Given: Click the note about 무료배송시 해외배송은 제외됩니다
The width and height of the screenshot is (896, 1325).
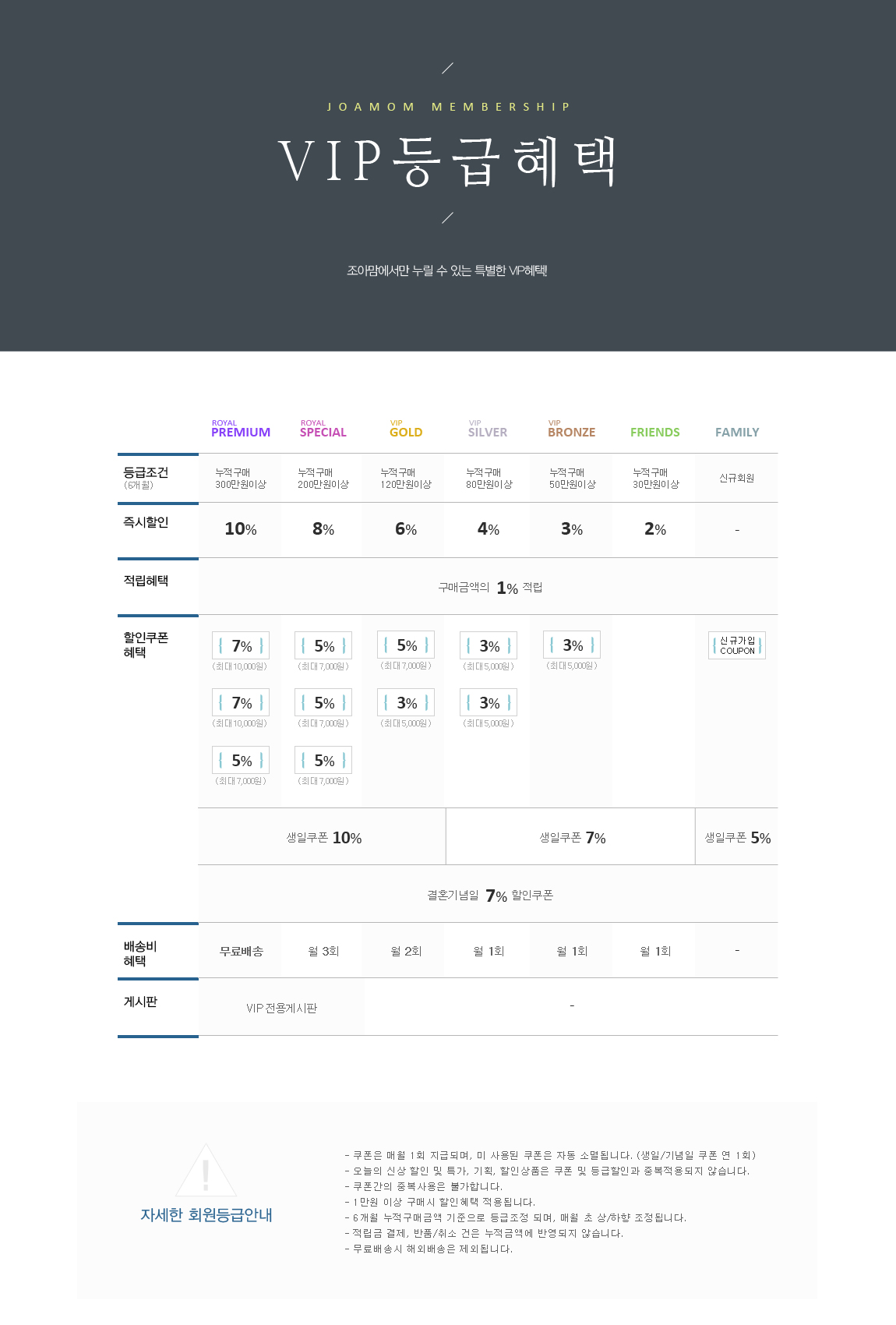Looking at the screenshot, I should (x=429, y=1249).
